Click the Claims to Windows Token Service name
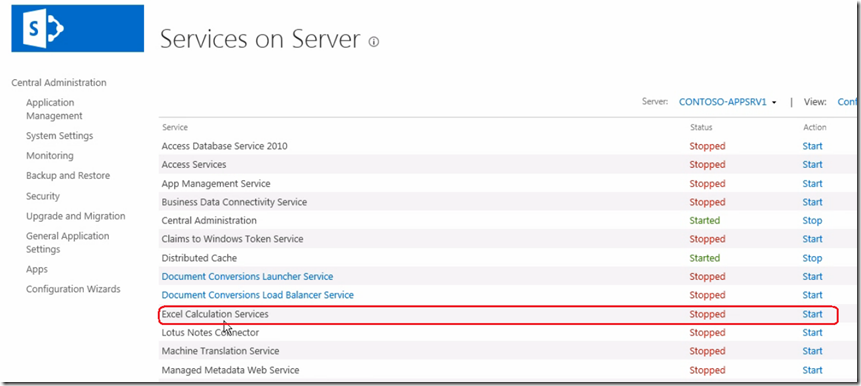The image size is (861, 386). click(x=232, y=239)
